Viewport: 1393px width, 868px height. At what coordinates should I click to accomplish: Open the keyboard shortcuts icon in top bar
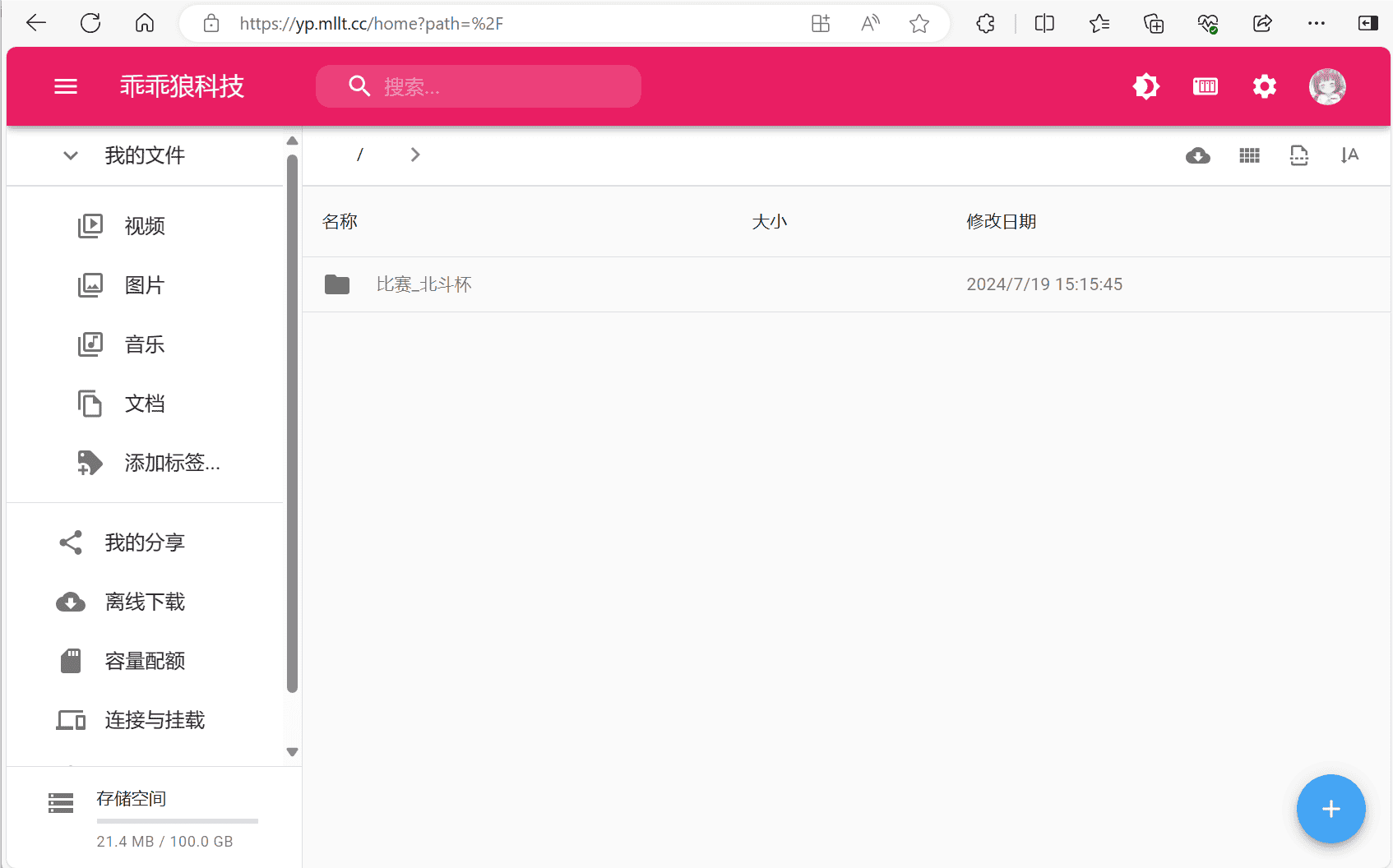[1205, 86]
